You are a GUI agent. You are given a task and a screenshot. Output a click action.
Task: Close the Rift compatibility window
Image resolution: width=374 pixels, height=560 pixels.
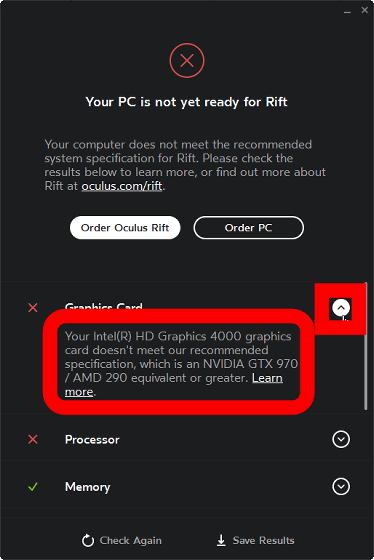(364, 10)
